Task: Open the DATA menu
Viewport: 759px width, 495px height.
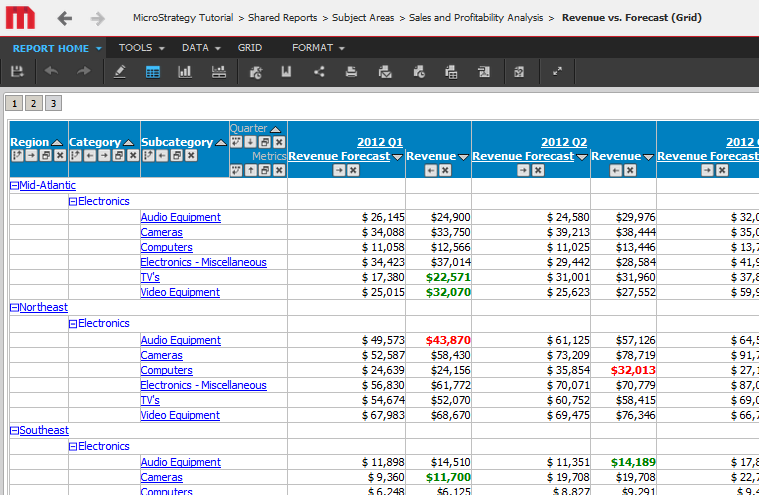Action: click(201, 48)
